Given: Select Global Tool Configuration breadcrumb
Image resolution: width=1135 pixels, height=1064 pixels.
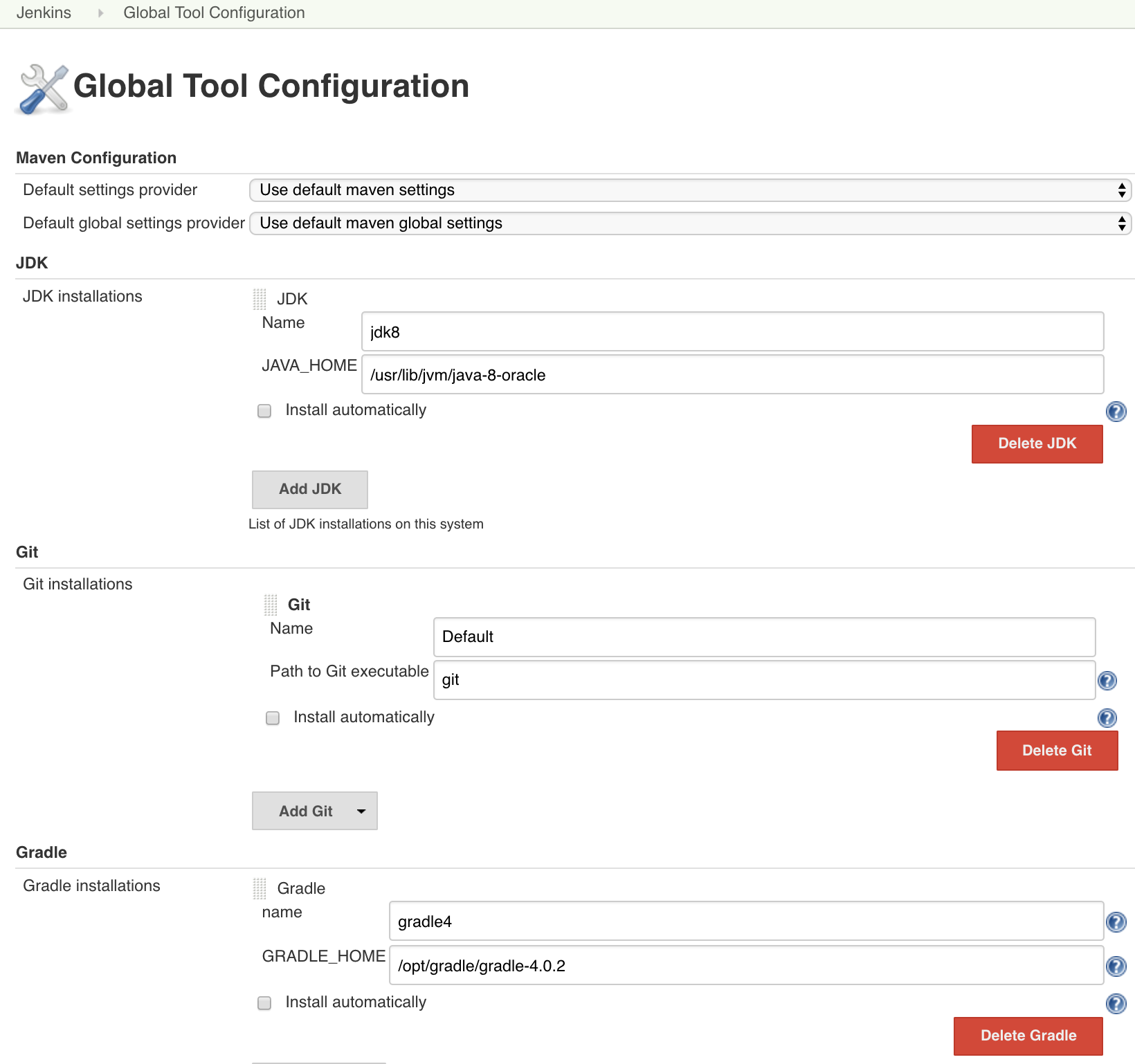Looking at the screenshot, I should point(214,12).
